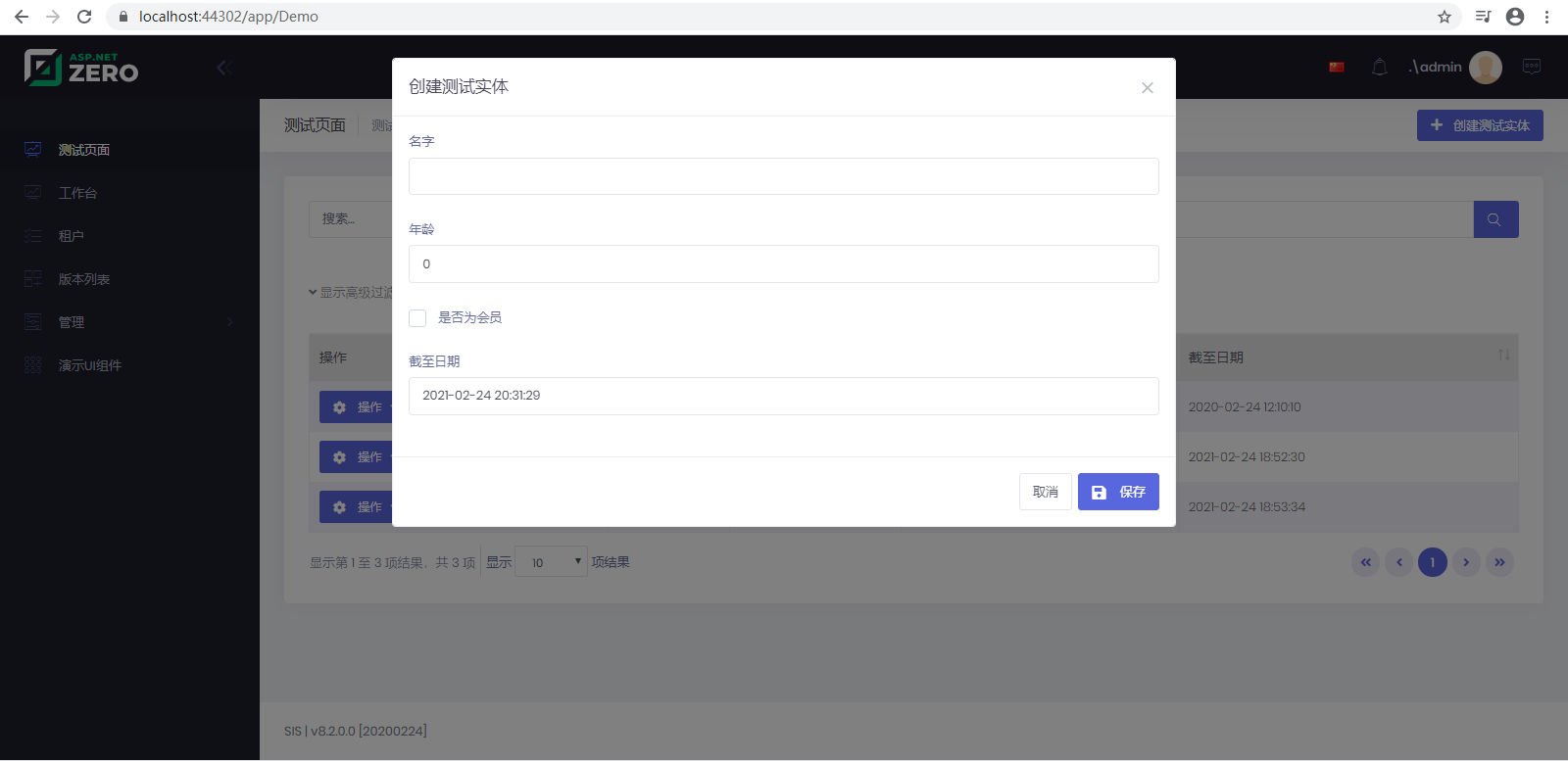Click the browser address bar URL
Image resolution: width=1568 pixels, height=761 pixels.
click(x=228, y=17)
